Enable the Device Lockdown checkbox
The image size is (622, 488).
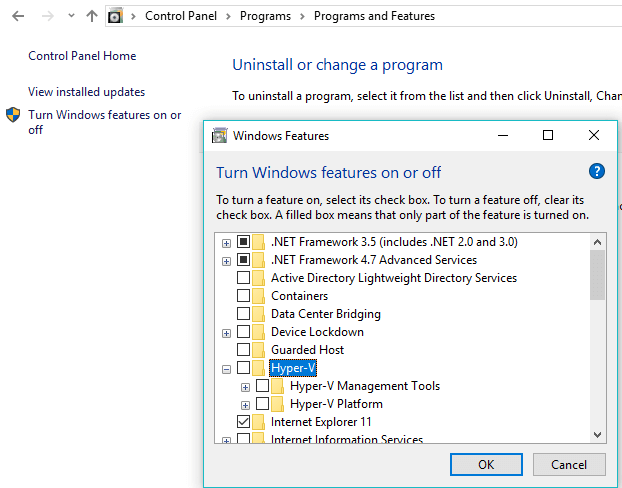[x=243, y=331]
